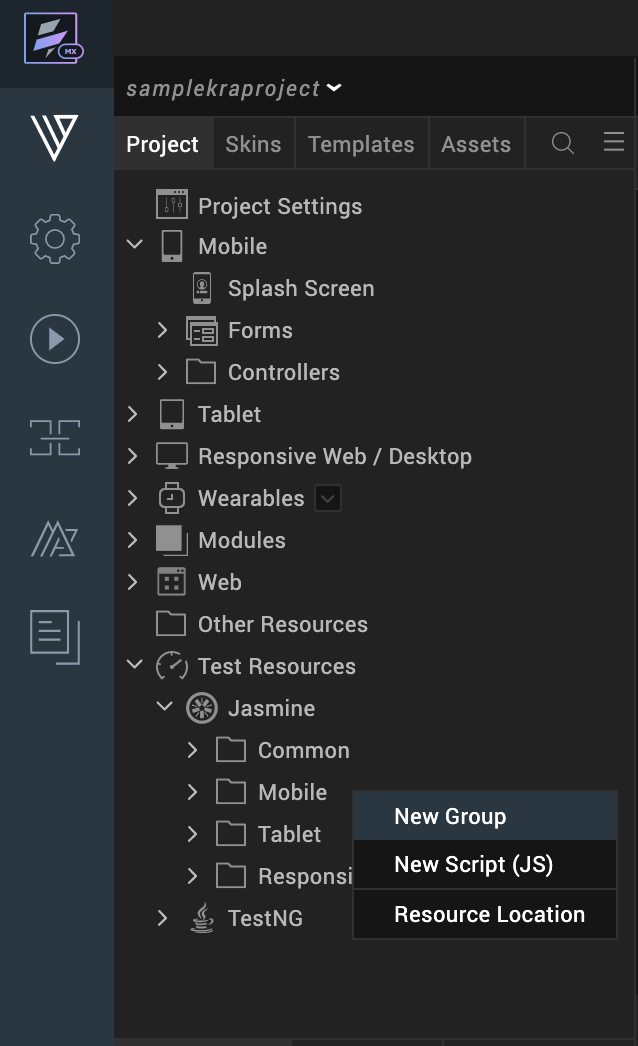Click the MA logo icon in sidebar
Screen dimensions: 638x1046
coord(54,537)
